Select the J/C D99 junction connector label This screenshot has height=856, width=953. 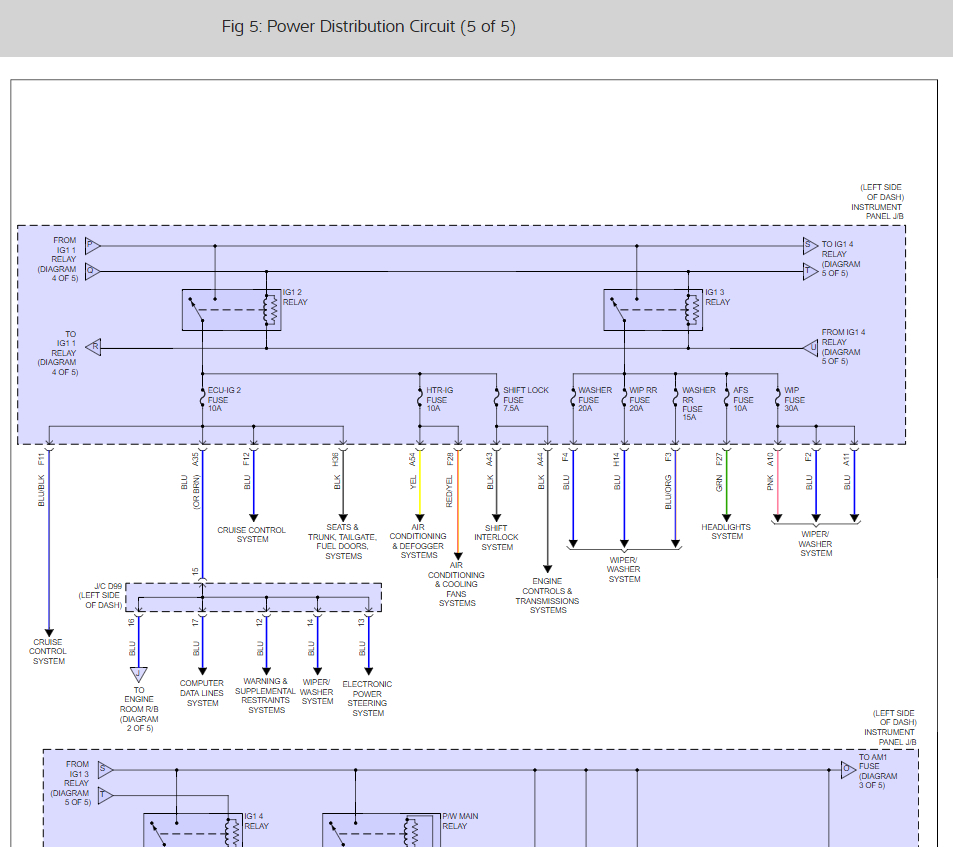pyautogui.click(x=100, y=594)
